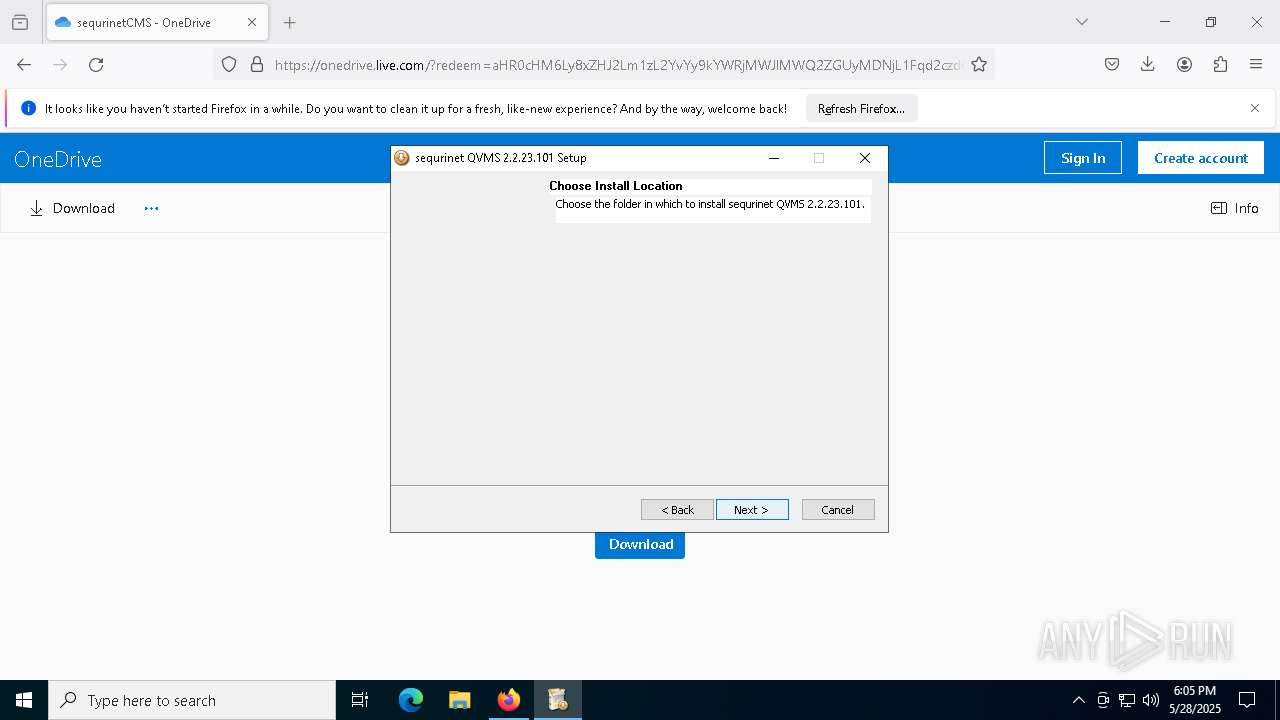Click Create account on OneDrive
Image resolution: width=1280 pixels, height=720 pixels.
1201,158
